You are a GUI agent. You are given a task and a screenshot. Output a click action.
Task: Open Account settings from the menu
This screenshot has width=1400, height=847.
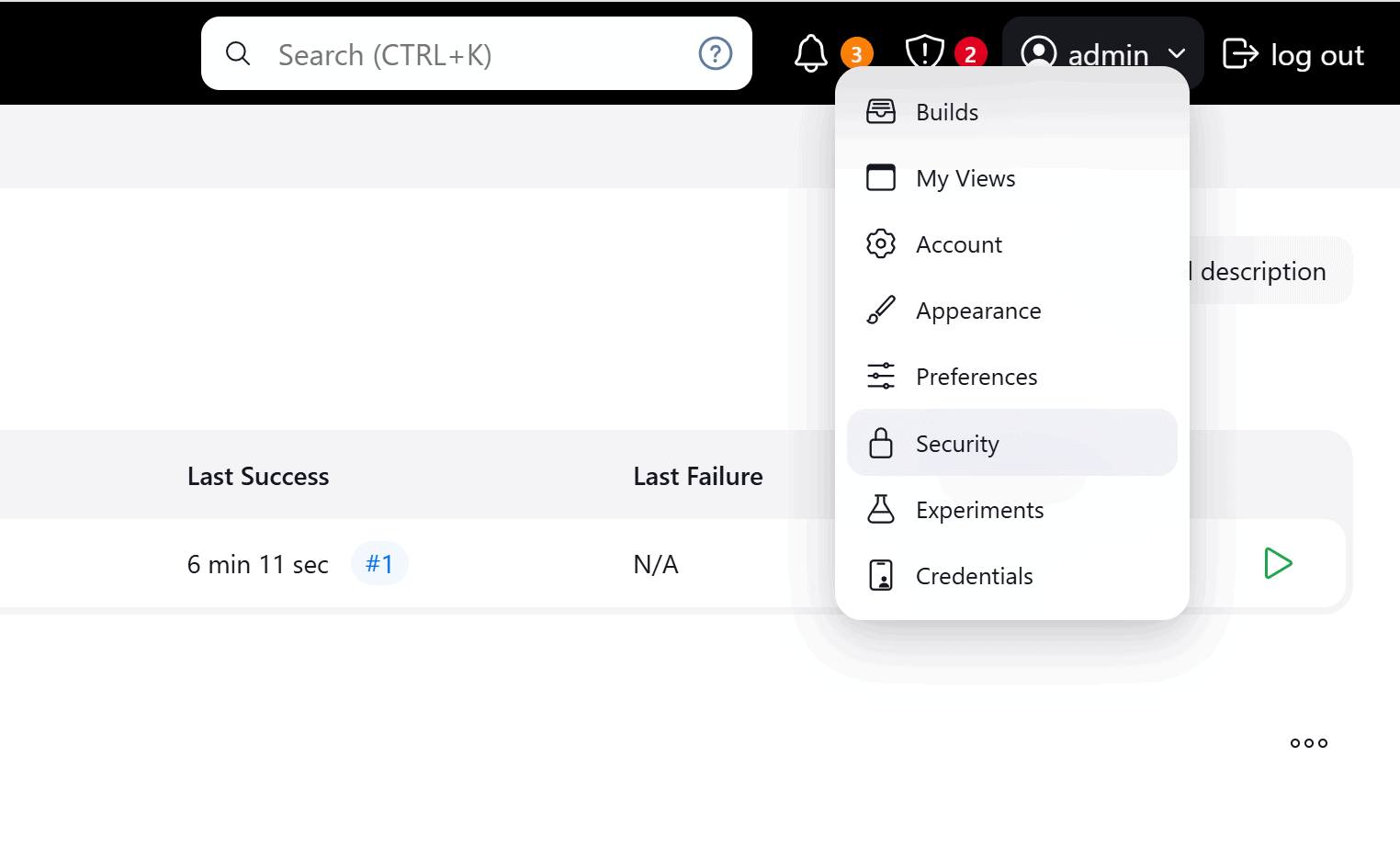(959, 244)
